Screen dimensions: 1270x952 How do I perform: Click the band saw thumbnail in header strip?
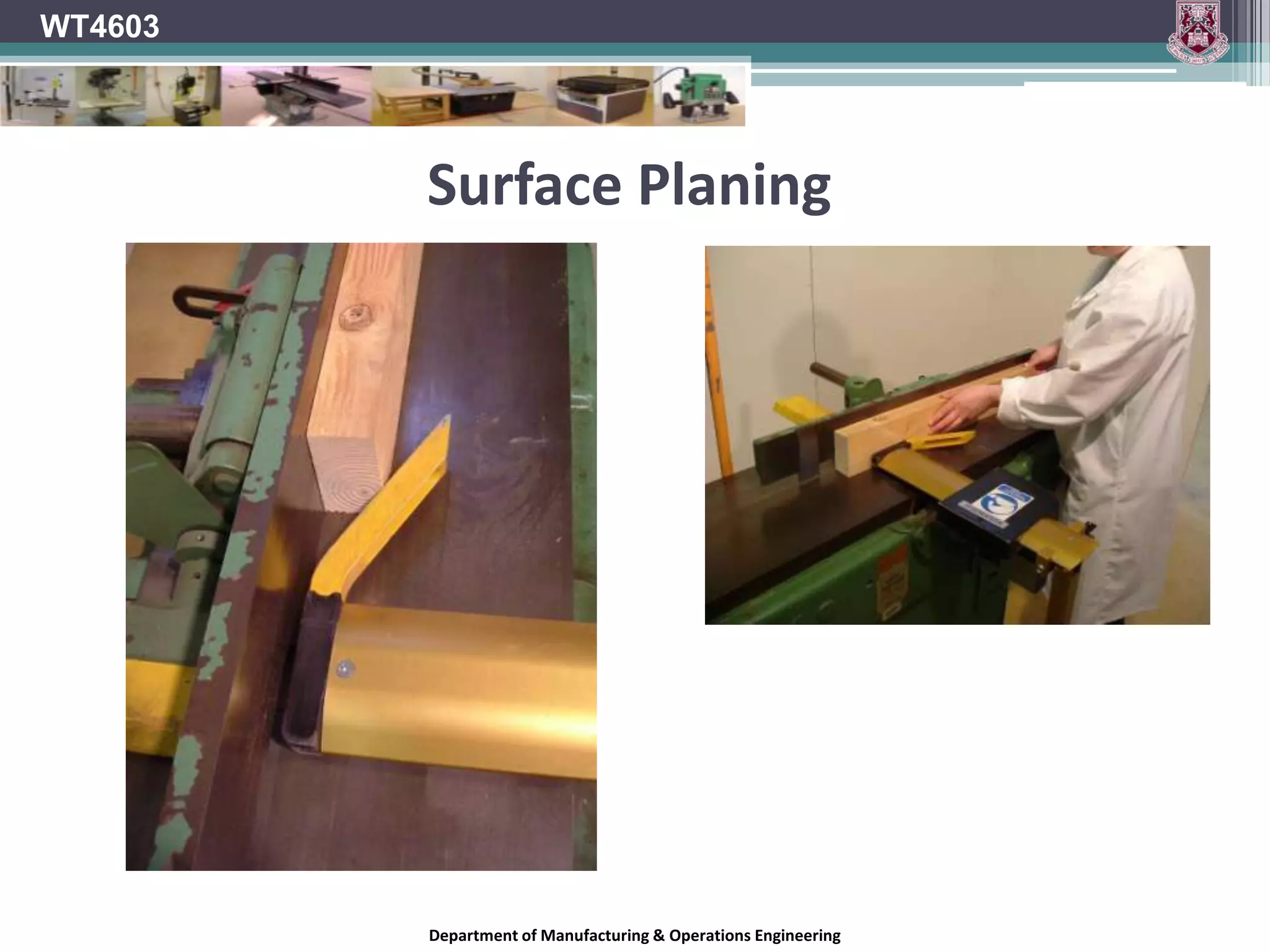tap(37, 96)
